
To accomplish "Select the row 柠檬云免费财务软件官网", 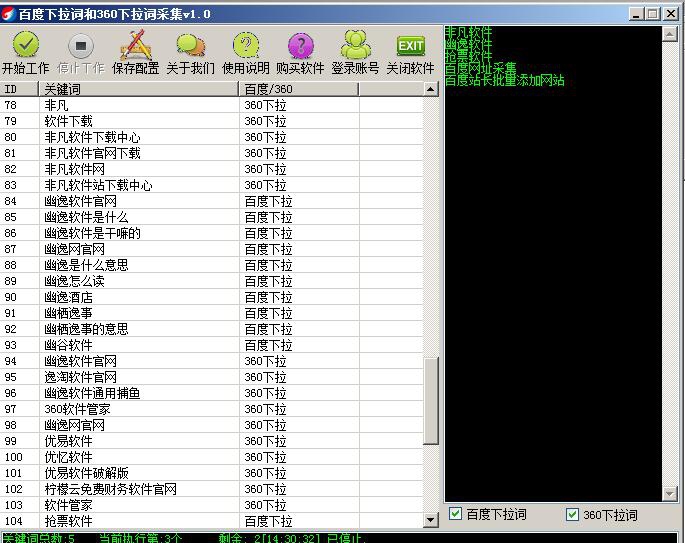I will [211, 489].
